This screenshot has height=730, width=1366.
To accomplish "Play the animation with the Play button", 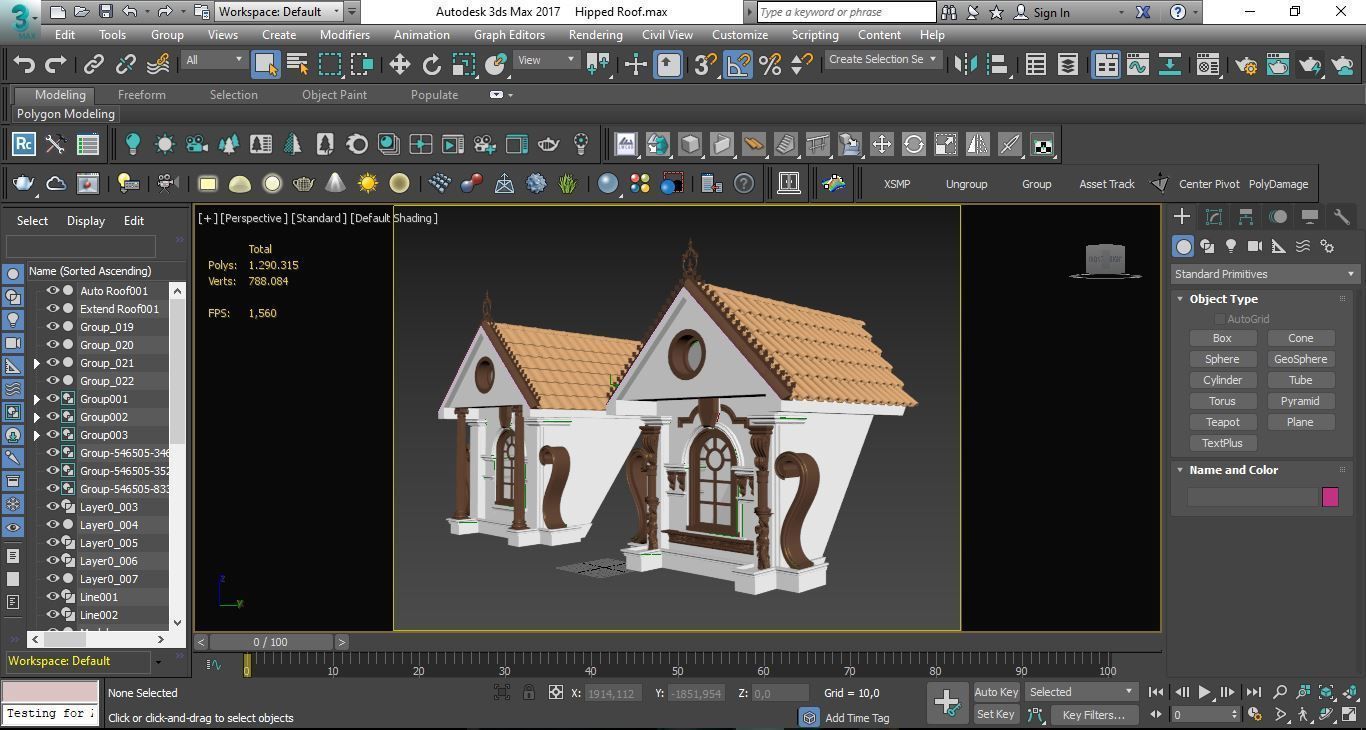I will pyautogui.click(x=1205, y=692).
